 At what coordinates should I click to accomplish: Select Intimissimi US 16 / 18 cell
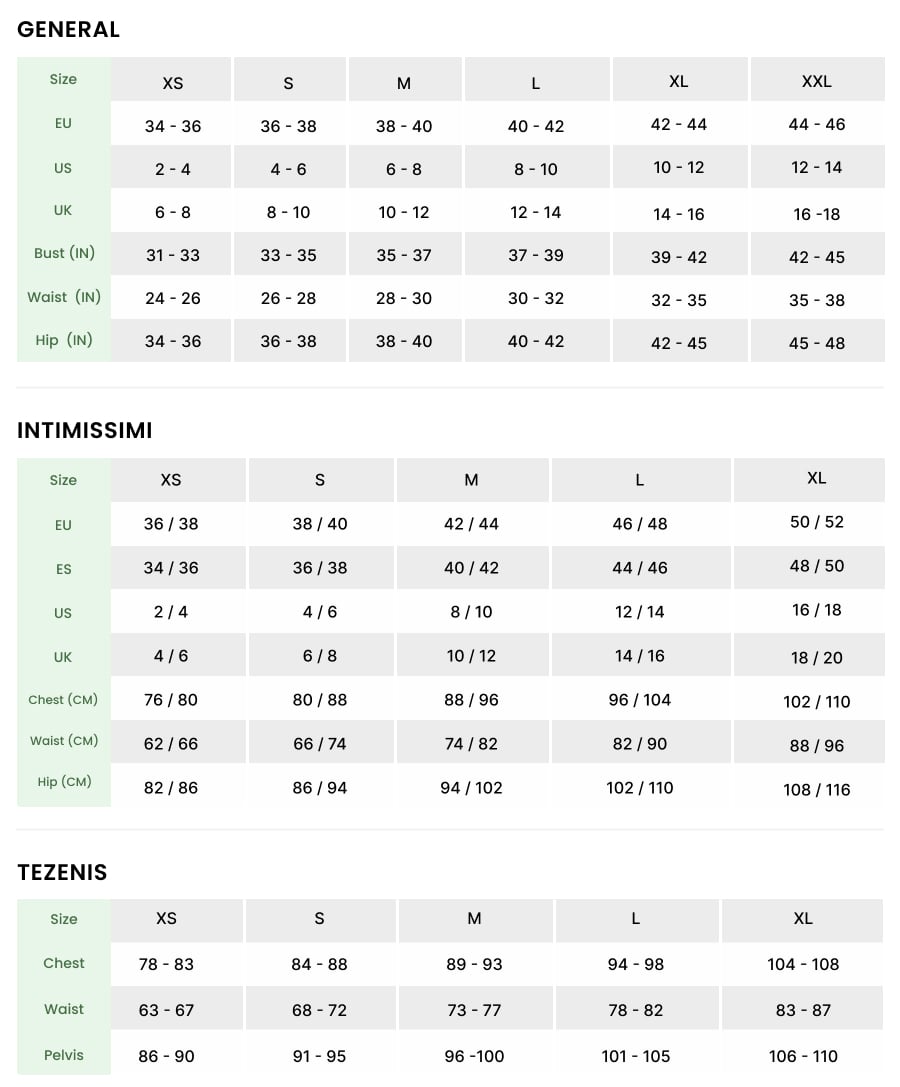click(x=817, y=610)
